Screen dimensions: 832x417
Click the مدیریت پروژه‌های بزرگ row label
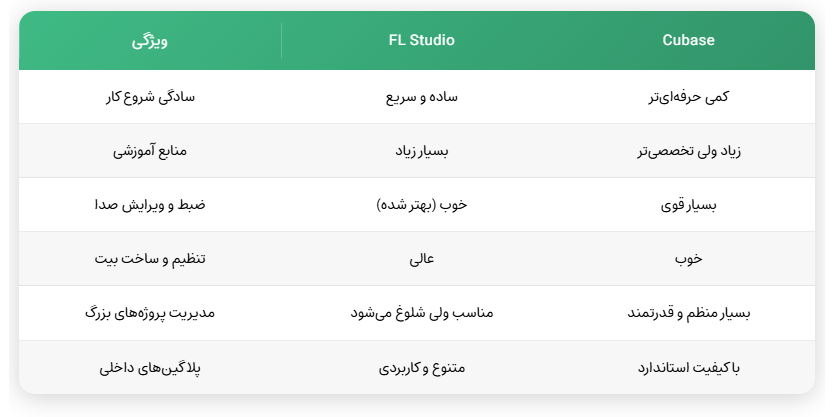tap(150, 313)
